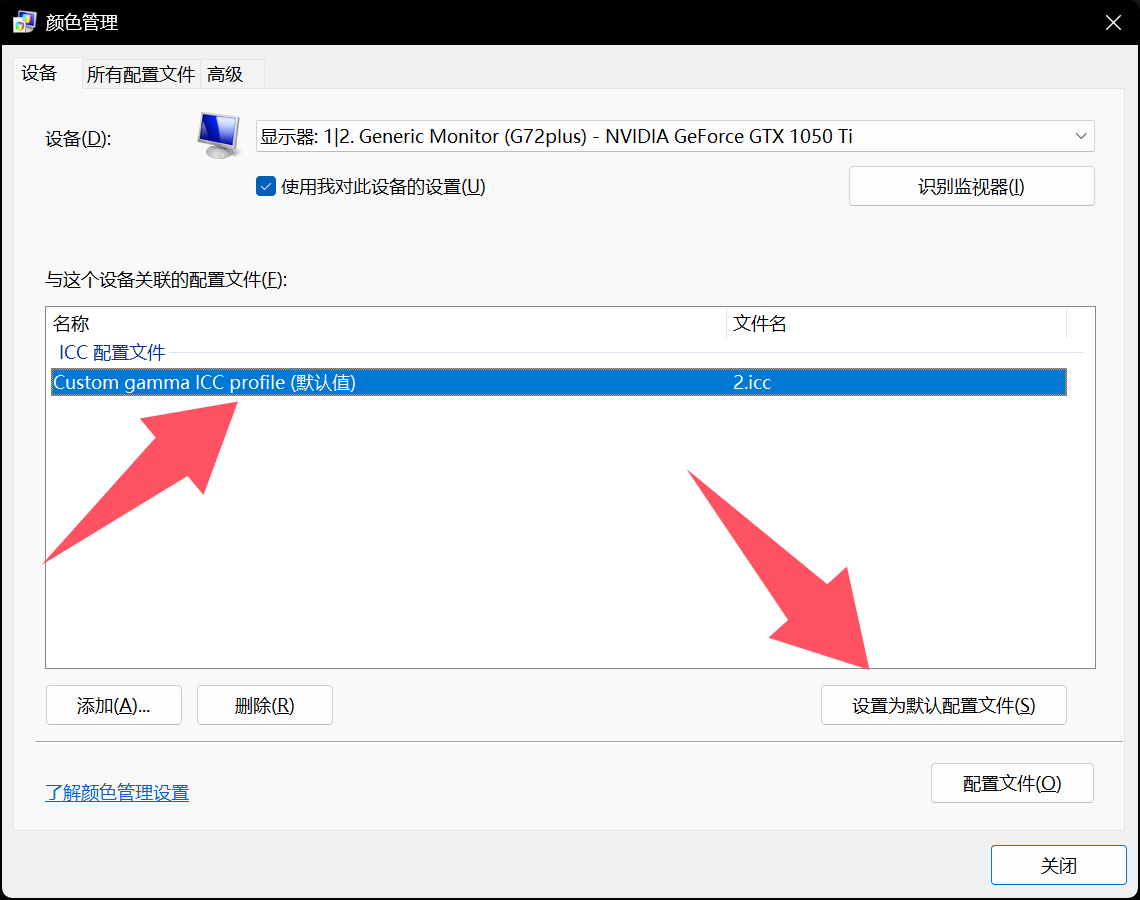Go to the 高级 tab
1140x900 pixels.
[226, 74]
